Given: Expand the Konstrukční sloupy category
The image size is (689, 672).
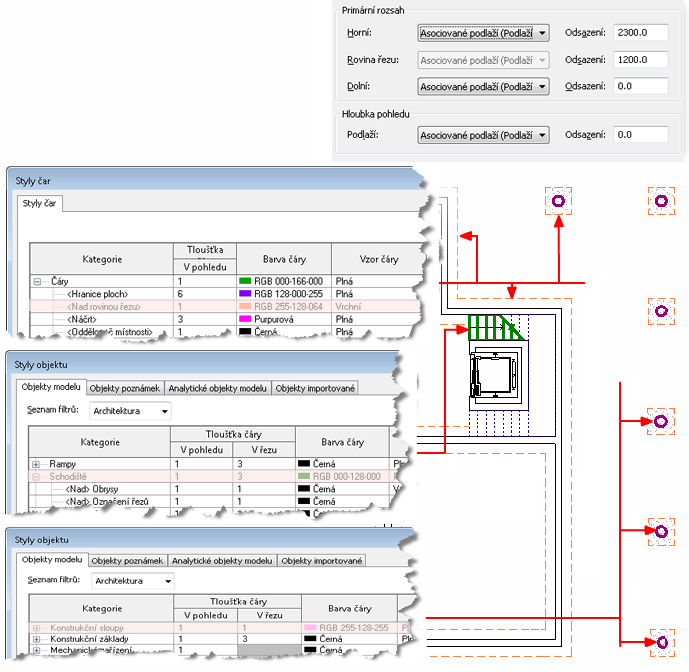Looking at the screenshot, I should [36, 628].
